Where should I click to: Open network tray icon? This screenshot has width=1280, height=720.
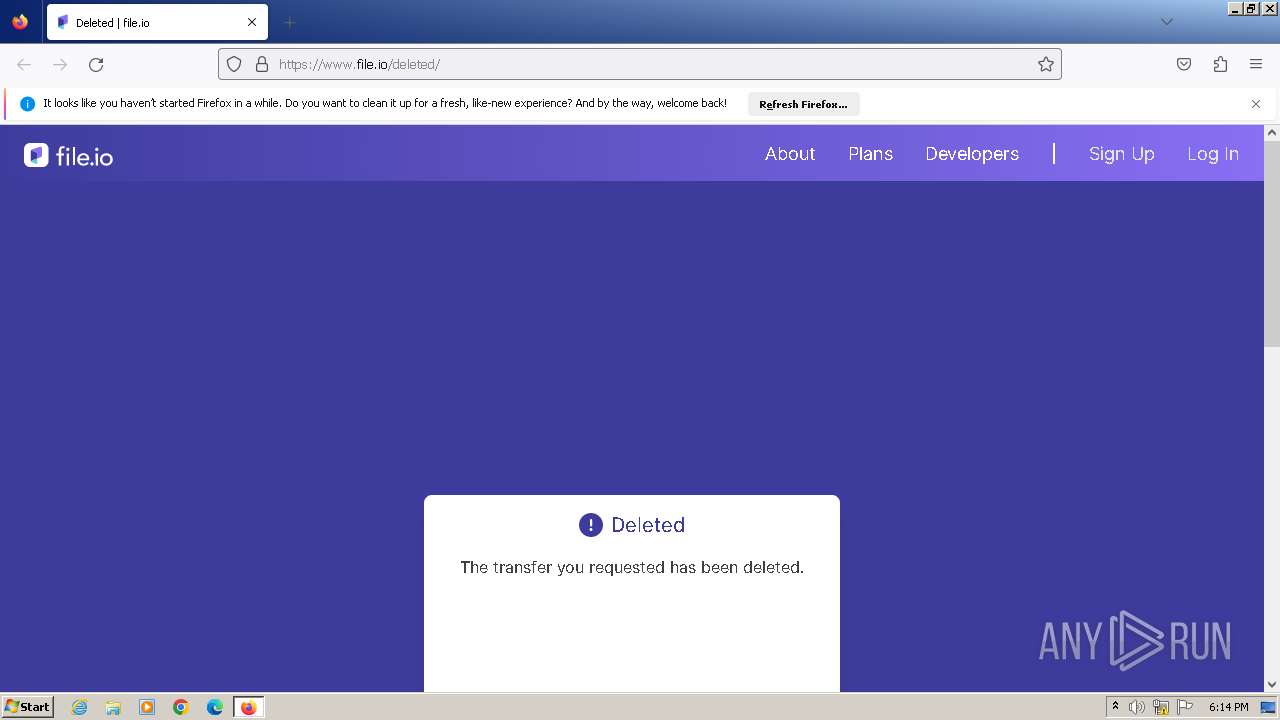tap(1161, 707)
